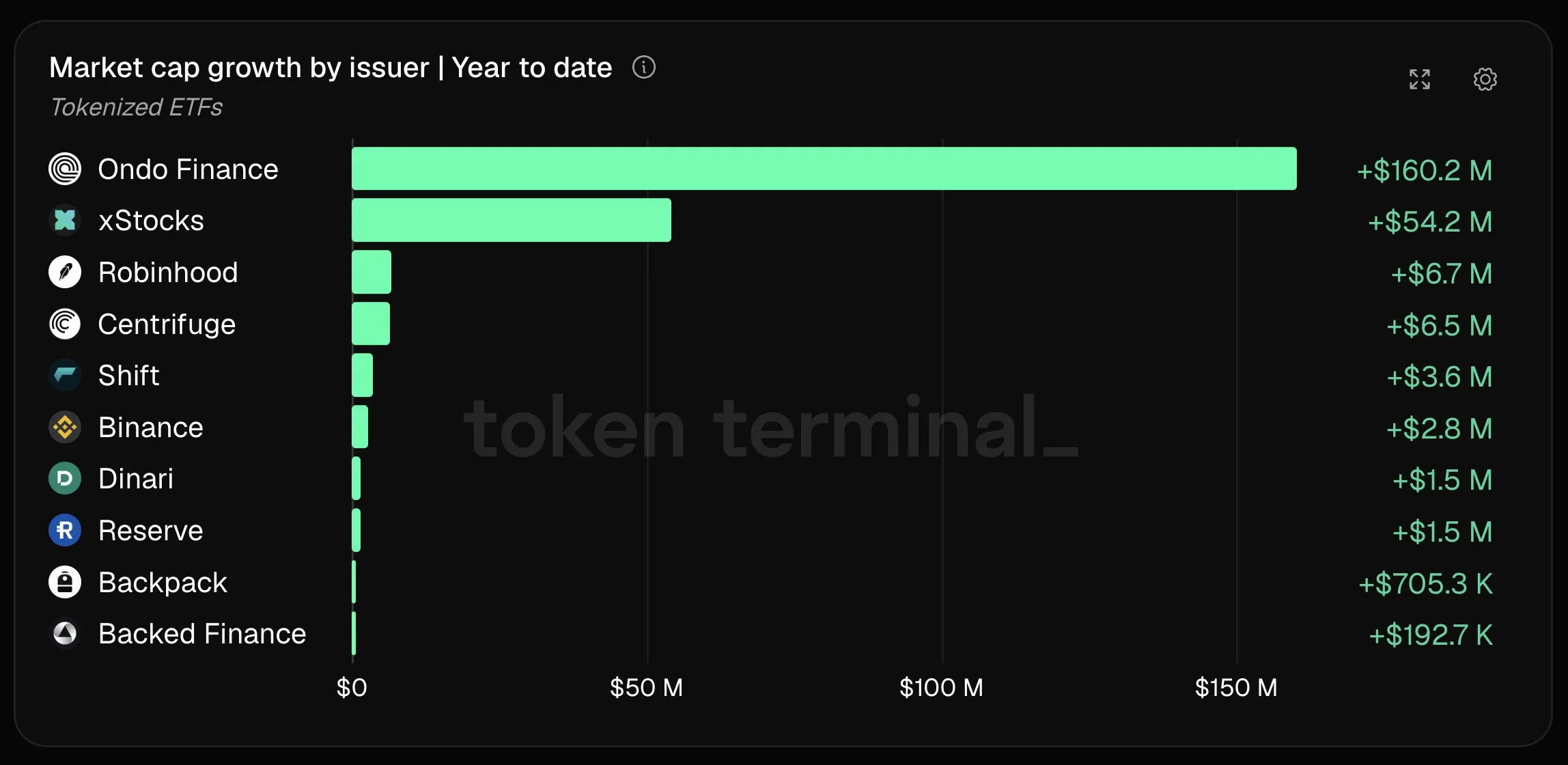Click the Ondo Finance logo icon
The image size is (1568, 765).
(65, 169)
